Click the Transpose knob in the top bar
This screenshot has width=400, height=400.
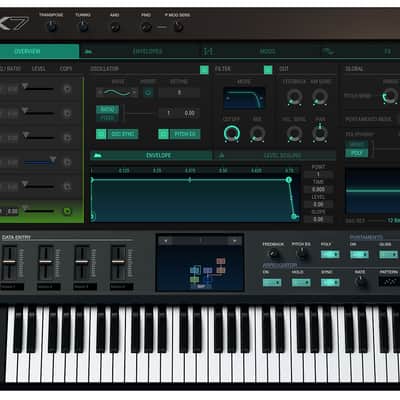51,26
